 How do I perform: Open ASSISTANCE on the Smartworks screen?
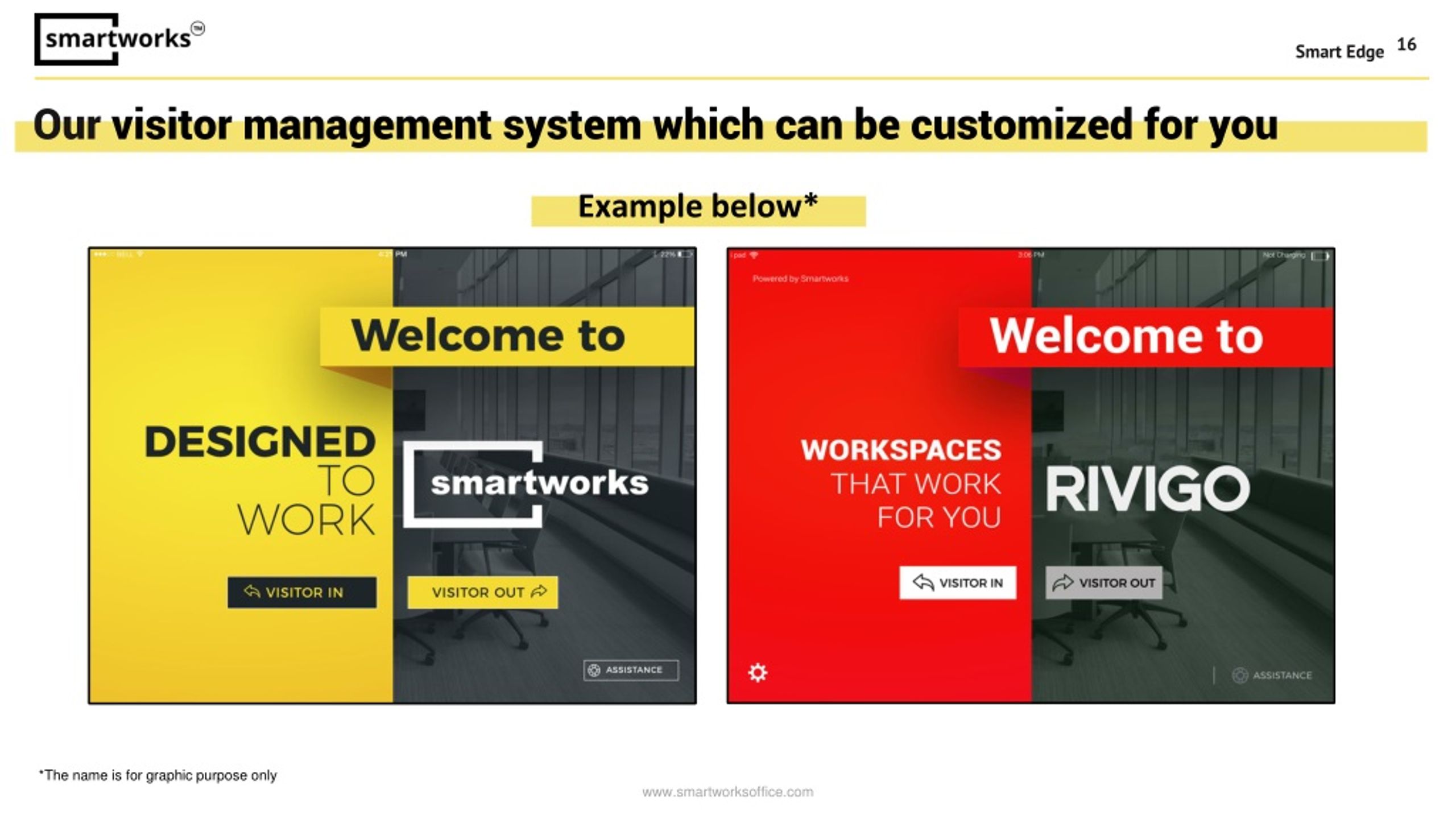click(x=631, y=670)
